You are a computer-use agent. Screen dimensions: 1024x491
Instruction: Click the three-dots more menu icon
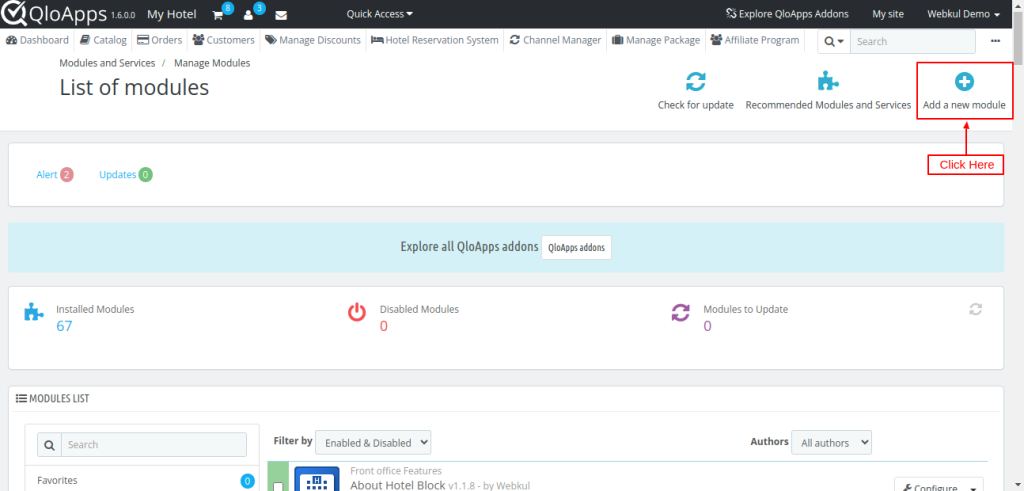[995, 40]
